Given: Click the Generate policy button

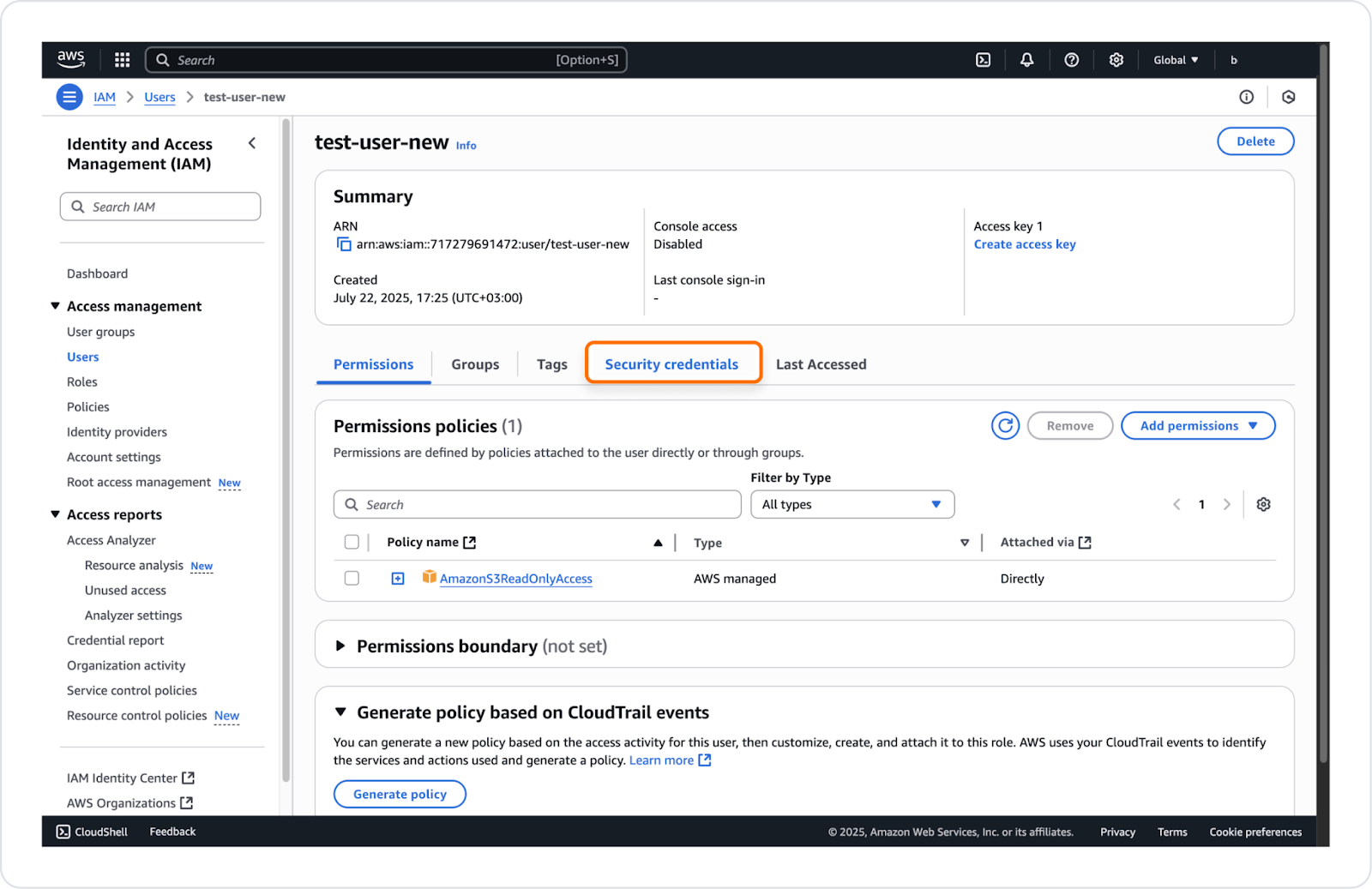Looking at the screenshot, I should click(400, 794).
